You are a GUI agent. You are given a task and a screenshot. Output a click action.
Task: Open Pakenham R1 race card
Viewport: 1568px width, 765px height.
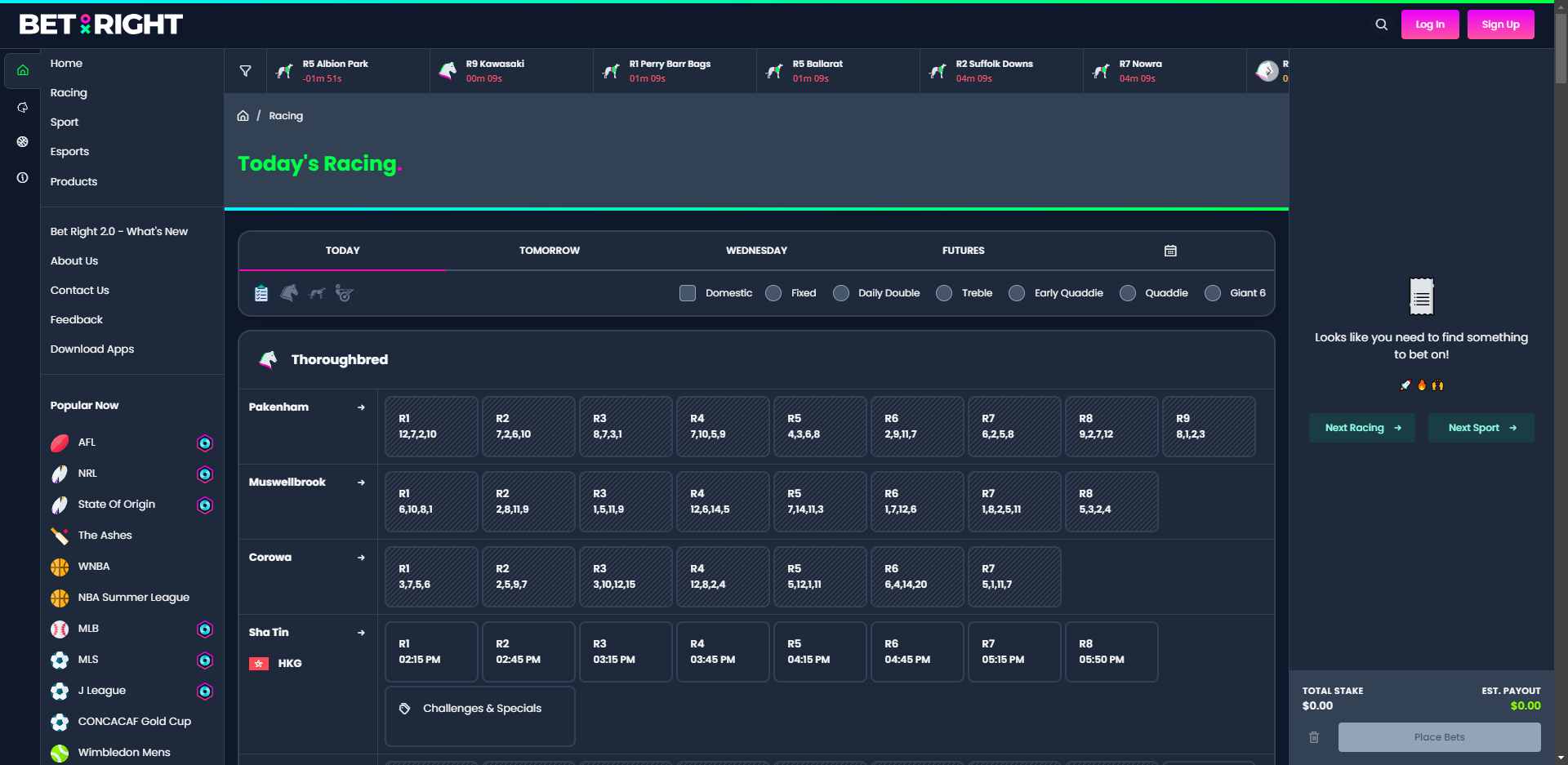[431, 426]
